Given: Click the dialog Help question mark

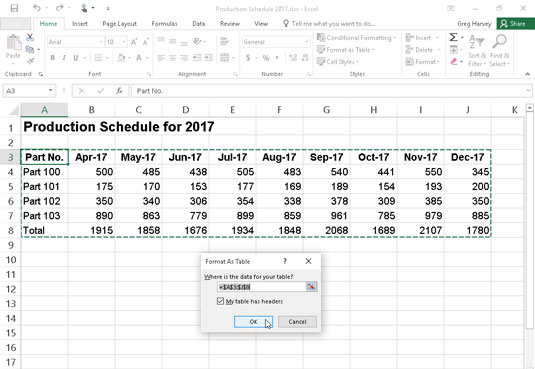Looking at the screenshot, I should point(285,261).
